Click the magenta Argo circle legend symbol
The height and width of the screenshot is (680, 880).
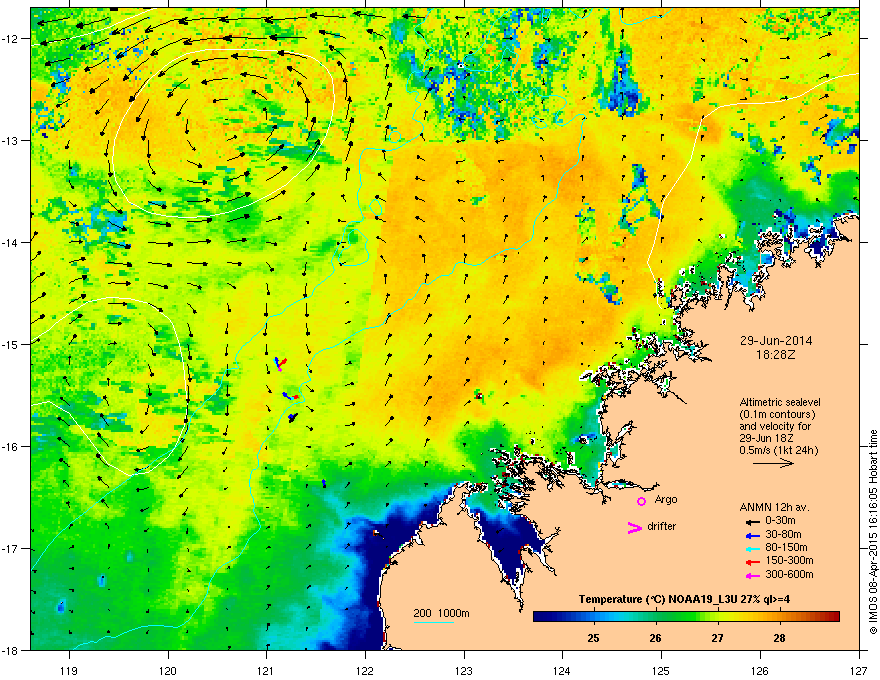pyautogui.click(x=641, y=500)
